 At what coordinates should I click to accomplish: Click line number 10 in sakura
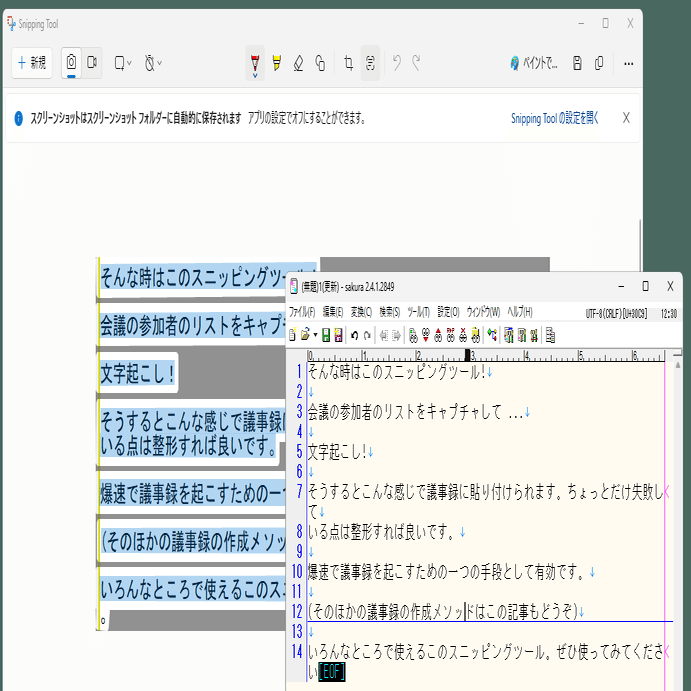coord(297,572)
